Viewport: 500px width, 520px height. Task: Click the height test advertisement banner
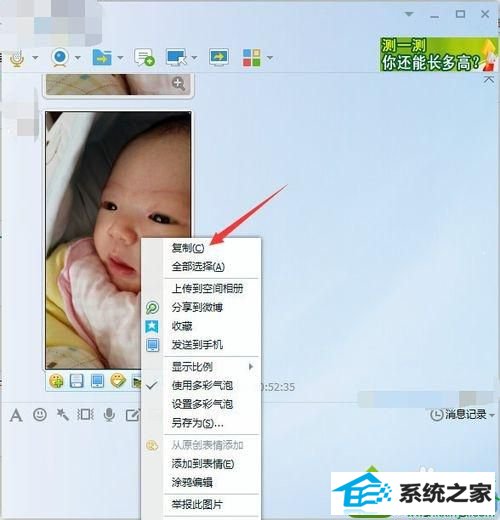[x=438, y=54]
